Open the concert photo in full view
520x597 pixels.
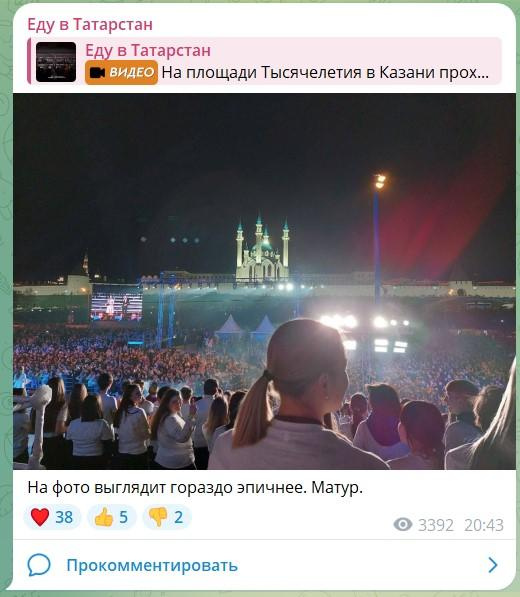[x=264, y=281]
